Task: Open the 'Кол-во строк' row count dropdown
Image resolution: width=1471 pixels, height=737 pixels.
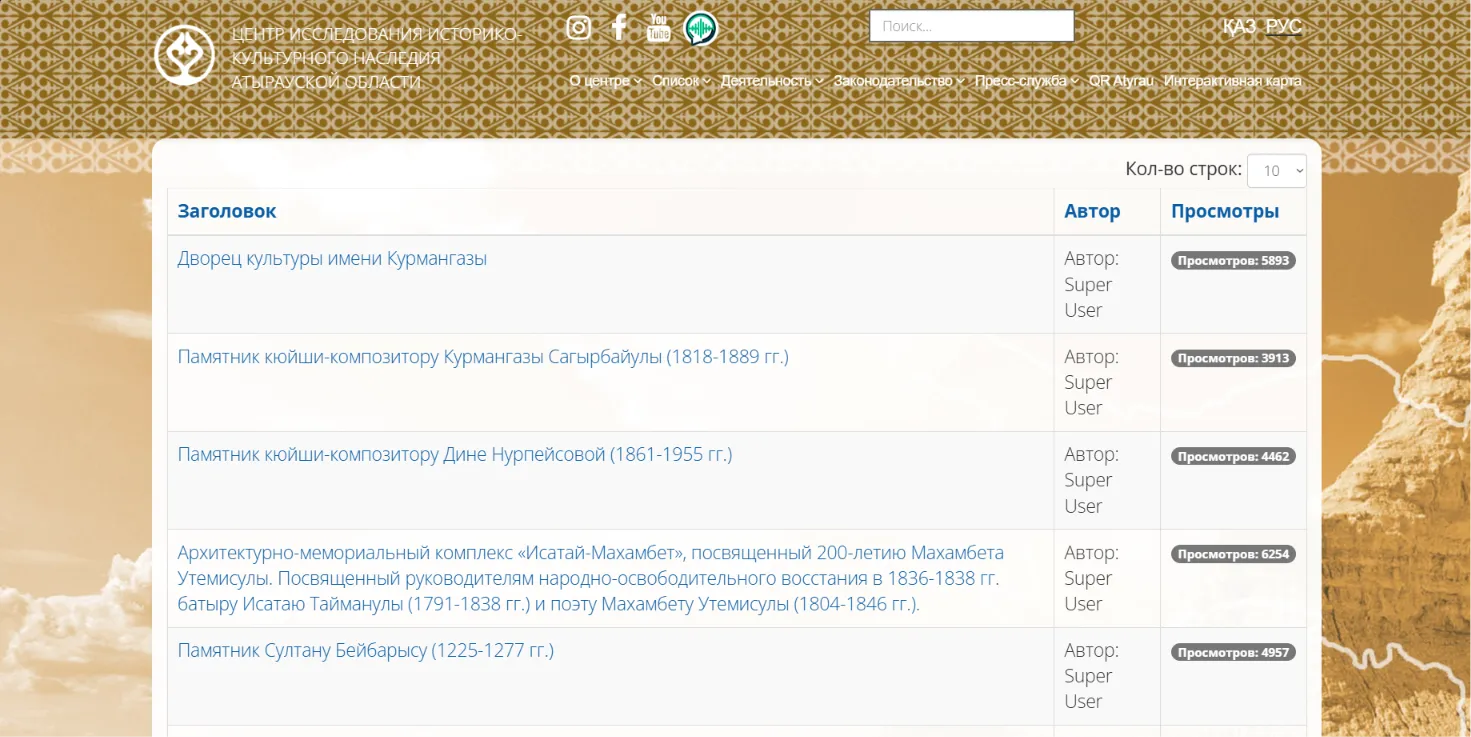Action: 1277,170
